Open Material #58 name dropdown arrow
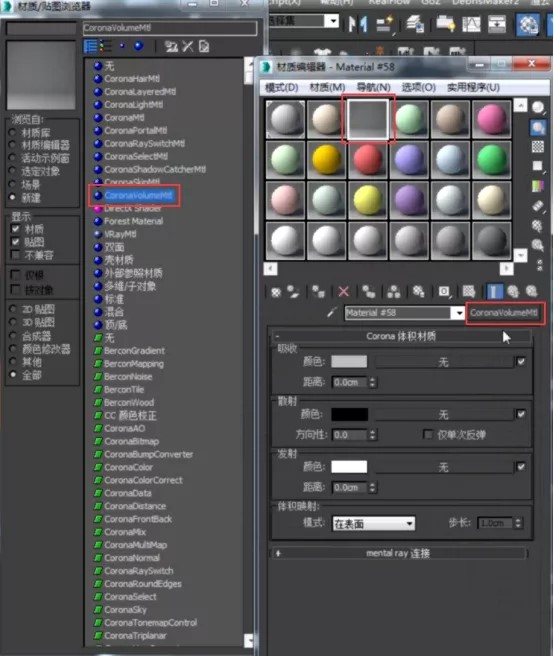 click(459, 313)
